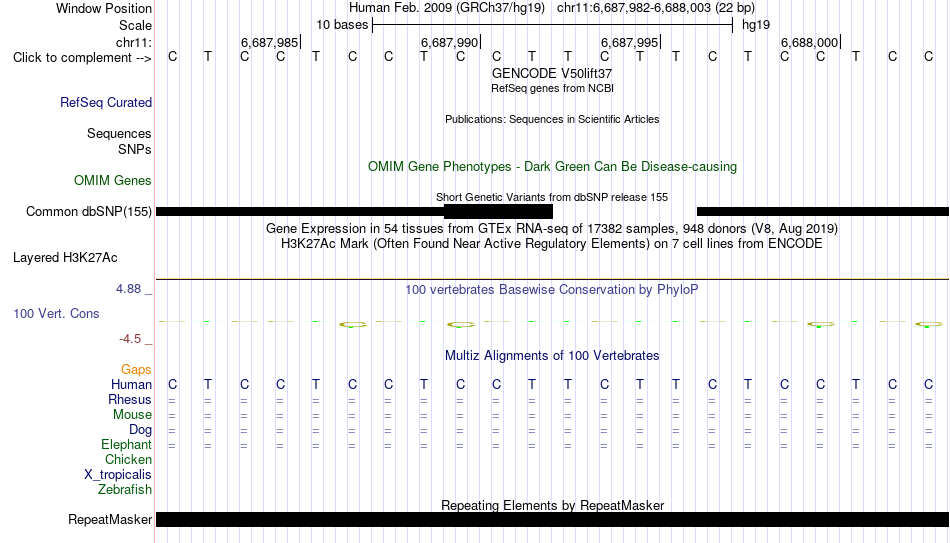Image resolution: width=950 pixels, height=543 pixels.
Task: Select the Mouse species label
Action: coord(132,415)
